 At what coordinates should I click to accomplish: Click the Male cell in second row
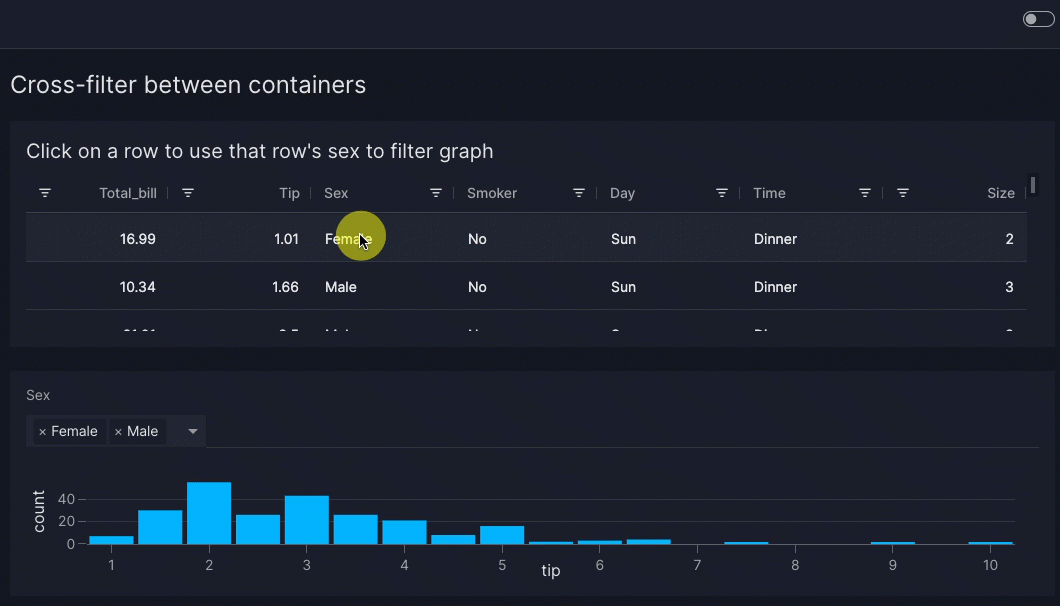[341, 287]
